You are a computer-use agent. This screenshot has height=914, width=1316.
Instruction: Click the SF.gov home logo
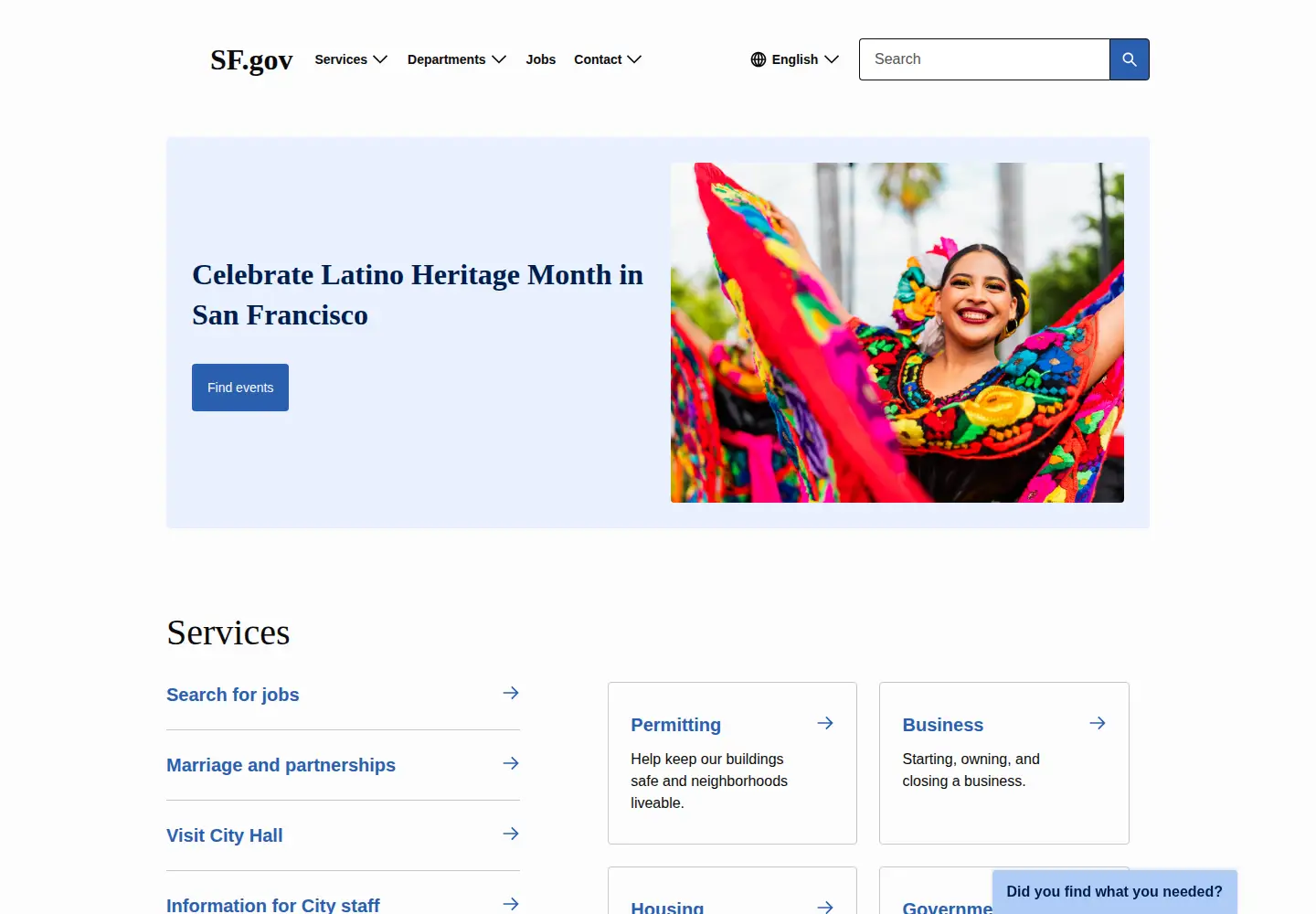251,60
